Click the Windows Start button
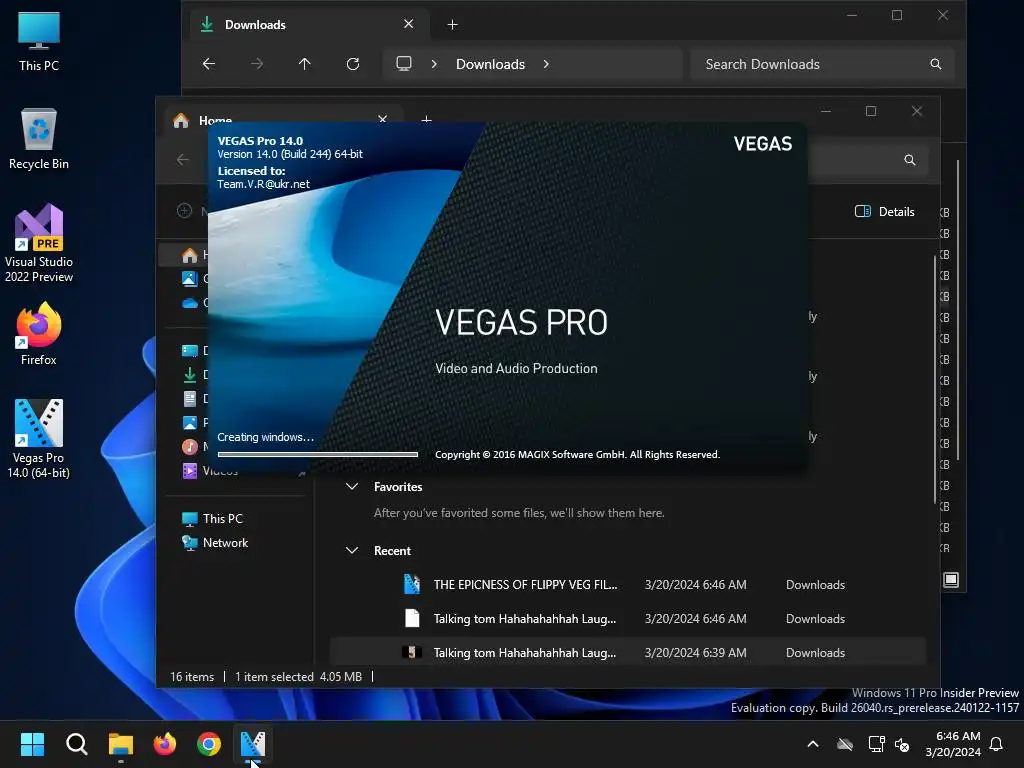 32,744
